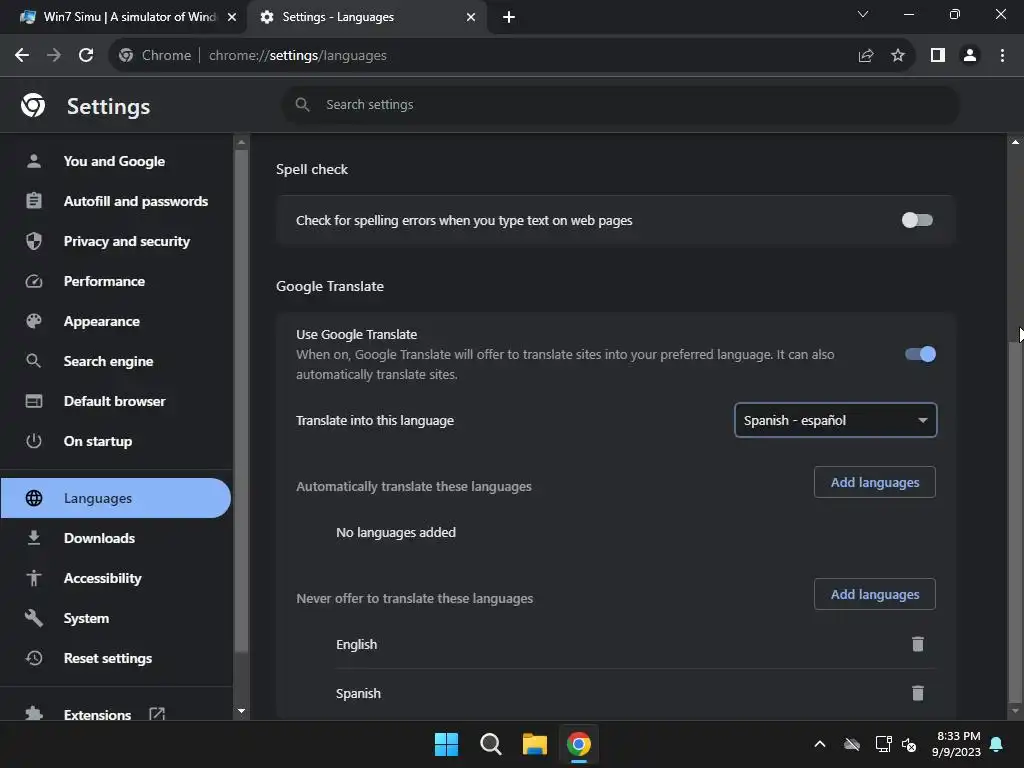
Task: Close the Win7 Simu tab
Action: point(232,17)
